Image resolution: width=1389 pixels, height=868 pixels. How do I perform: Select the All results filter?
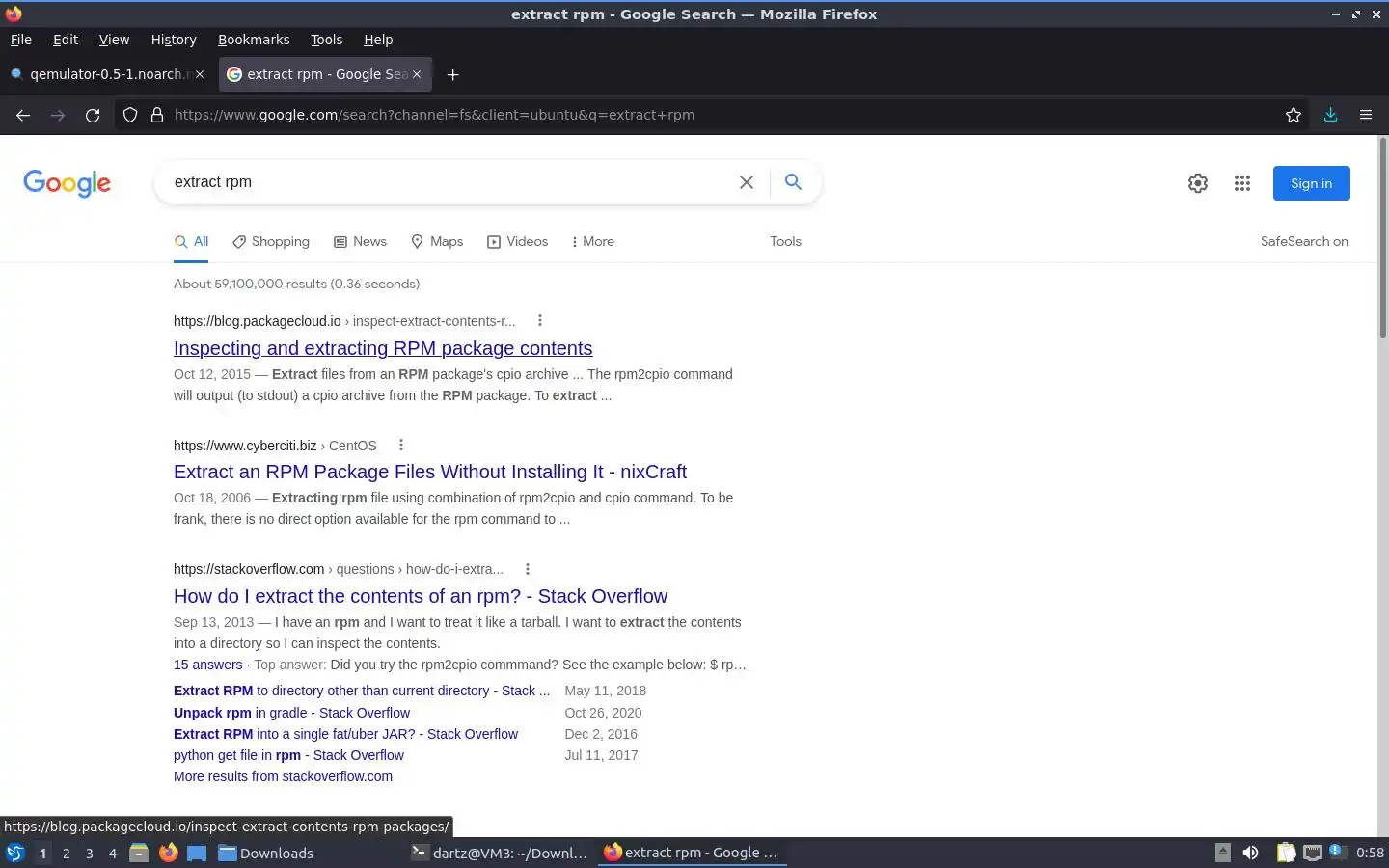click(x=191, y=241)
